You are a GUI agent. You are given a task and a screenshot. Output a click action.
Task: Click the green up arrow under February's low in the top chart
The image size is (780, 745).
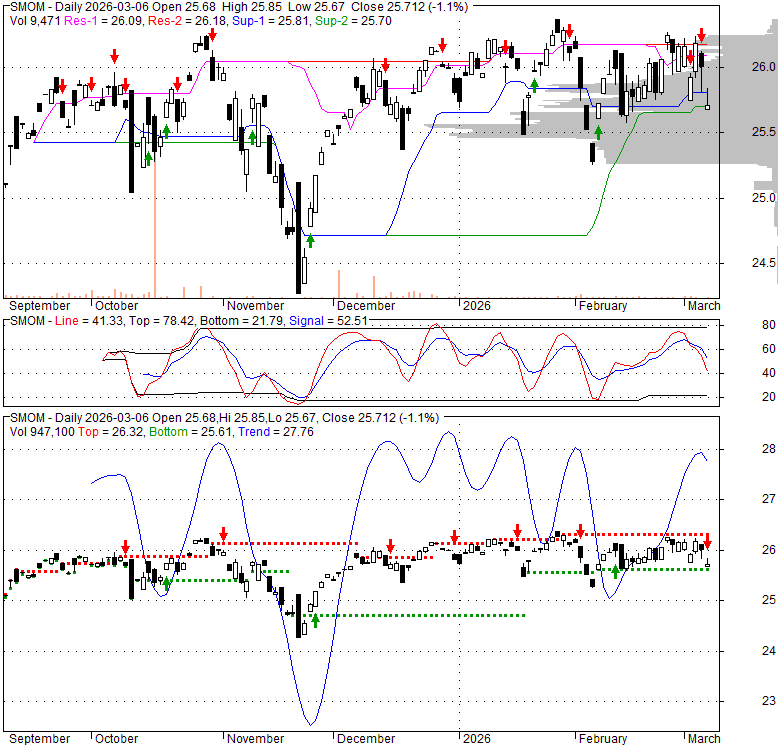click(x=598, y=133)
